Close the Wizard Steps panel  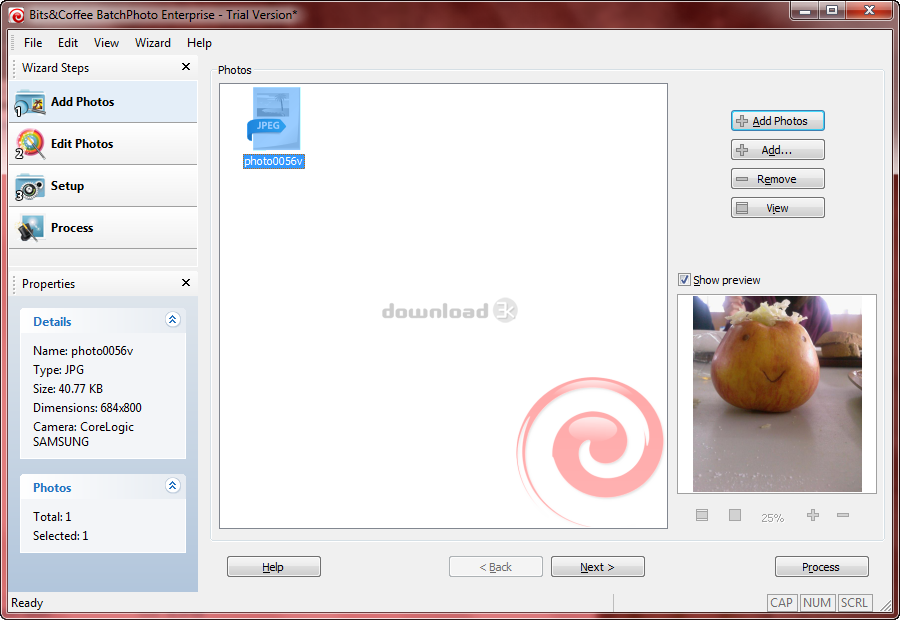point(186,67)
